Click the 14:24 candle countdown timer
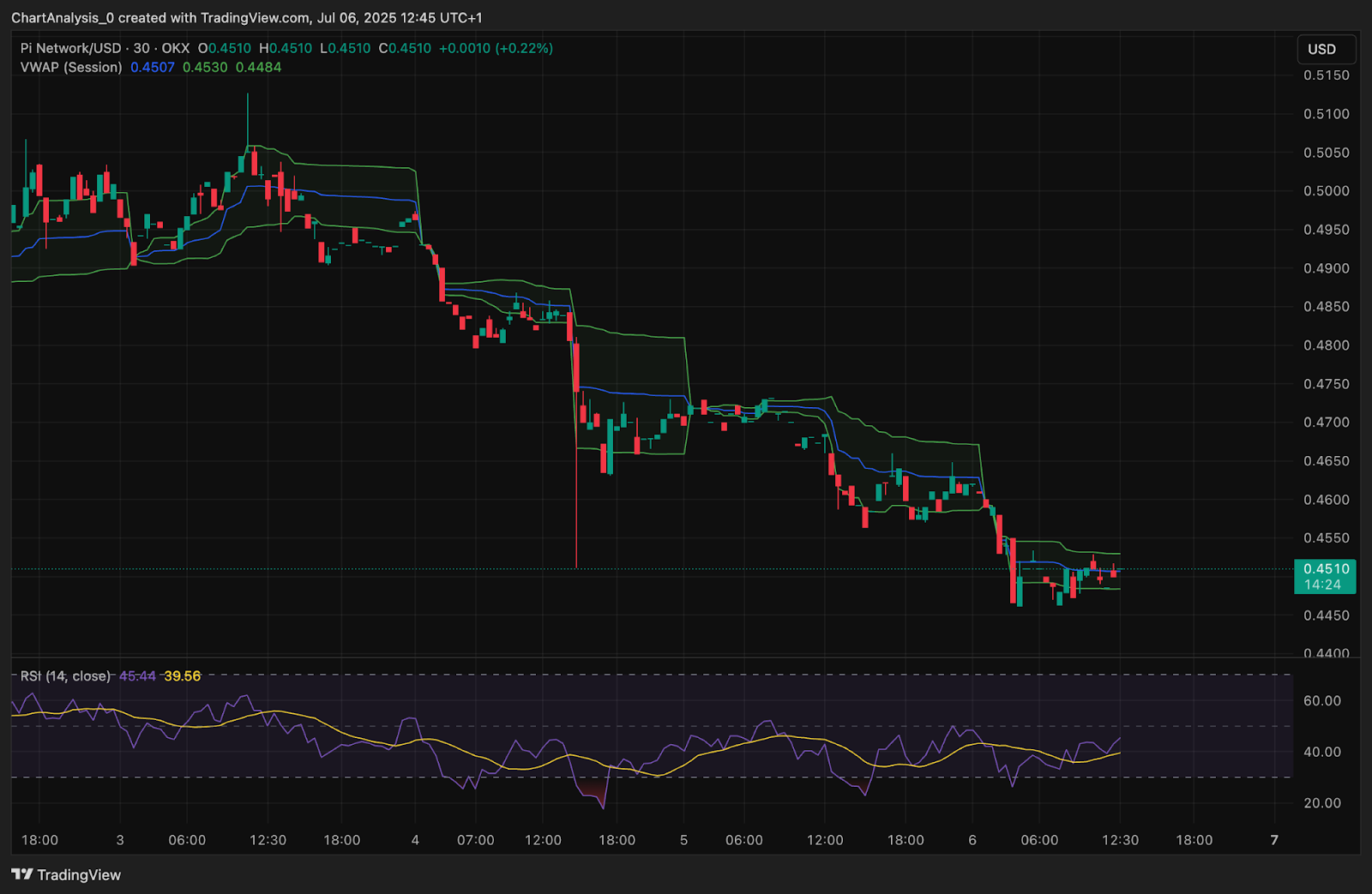 click(1322, 585)
